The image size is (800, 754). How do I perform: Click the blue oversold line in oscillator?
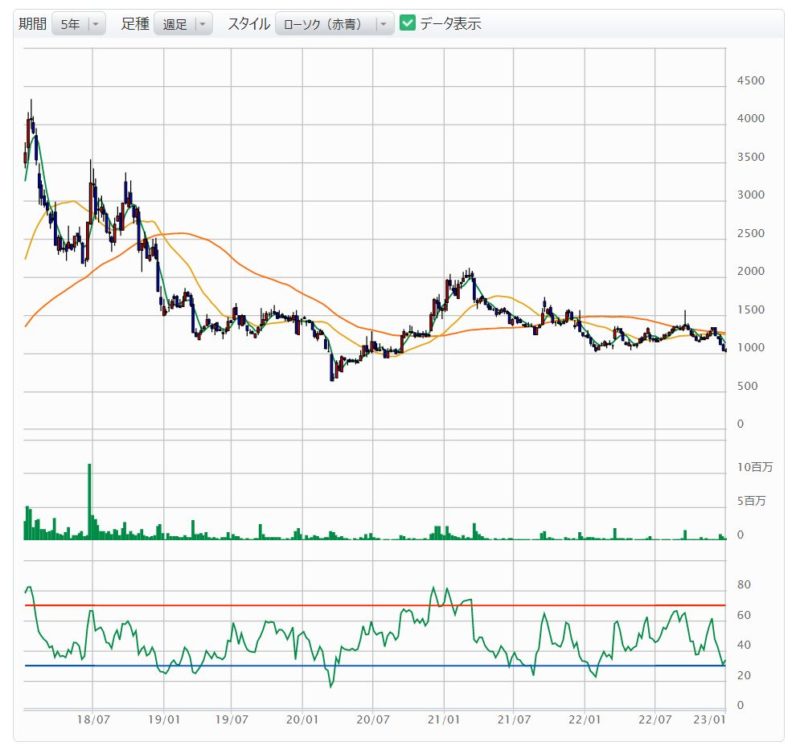tap(375, 666)
